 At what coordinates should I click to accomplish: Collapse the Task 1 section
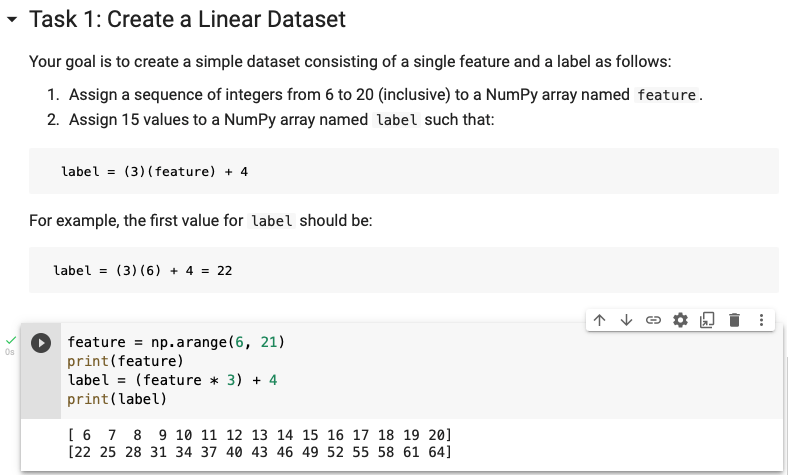tap(11, 20)
